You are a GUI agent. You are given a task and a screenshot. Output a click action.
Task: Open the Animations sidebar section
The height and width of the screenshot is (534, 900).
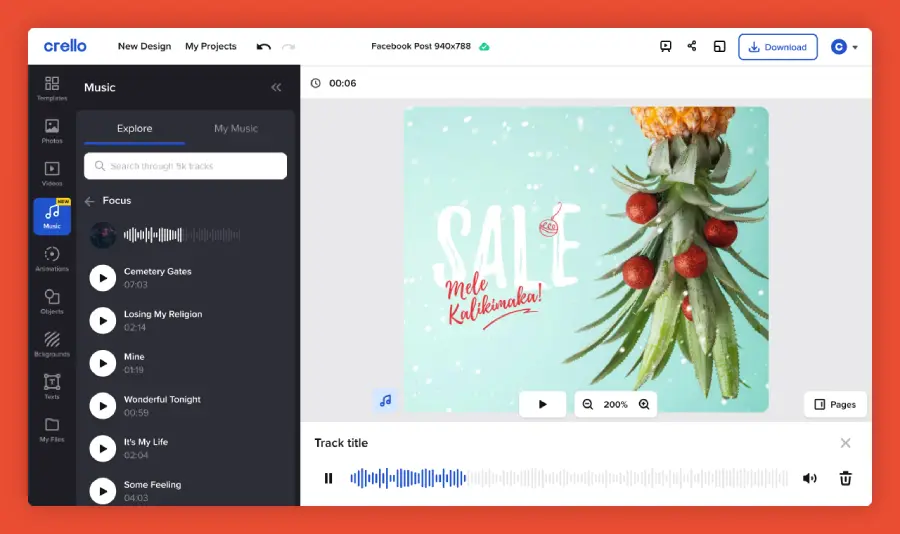click(52, 259)
